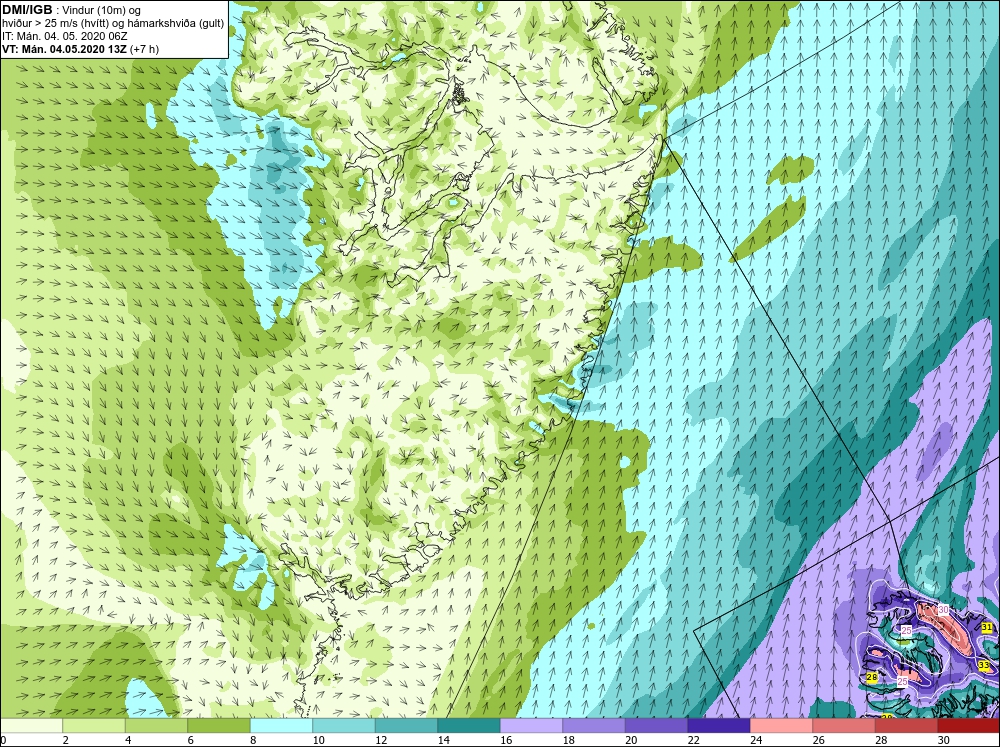Click the '14' legend scale value
This screenshot has height=747, width=1000.
pyautogui.click(x=443, y=740)
